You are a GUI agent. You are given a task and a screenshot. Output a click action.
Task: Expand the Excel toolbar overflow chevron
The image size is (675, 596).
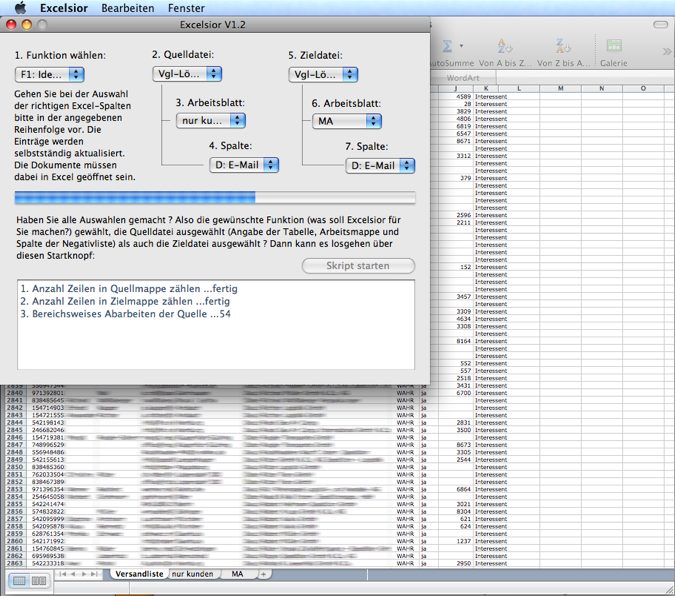(667, 52)
